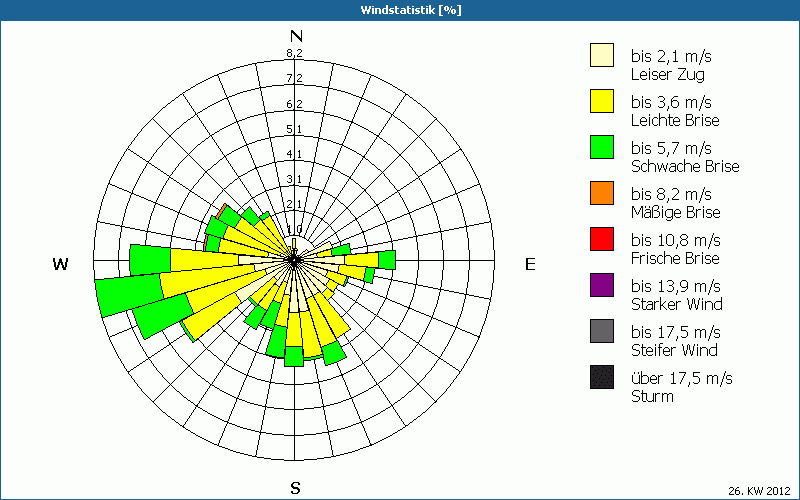Screen dimensions: 800x500
Task: Click the 'S' compass label
Action: coord(295,488)
